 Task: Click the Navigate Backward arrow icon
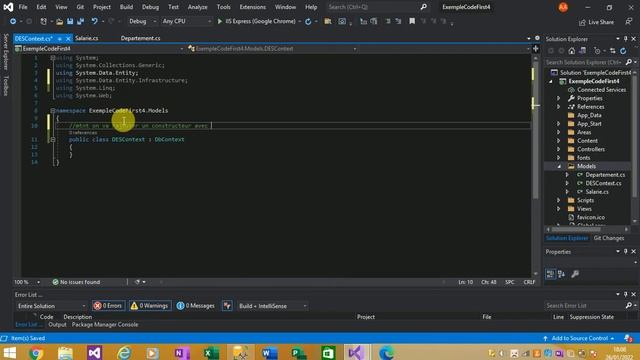13,21
